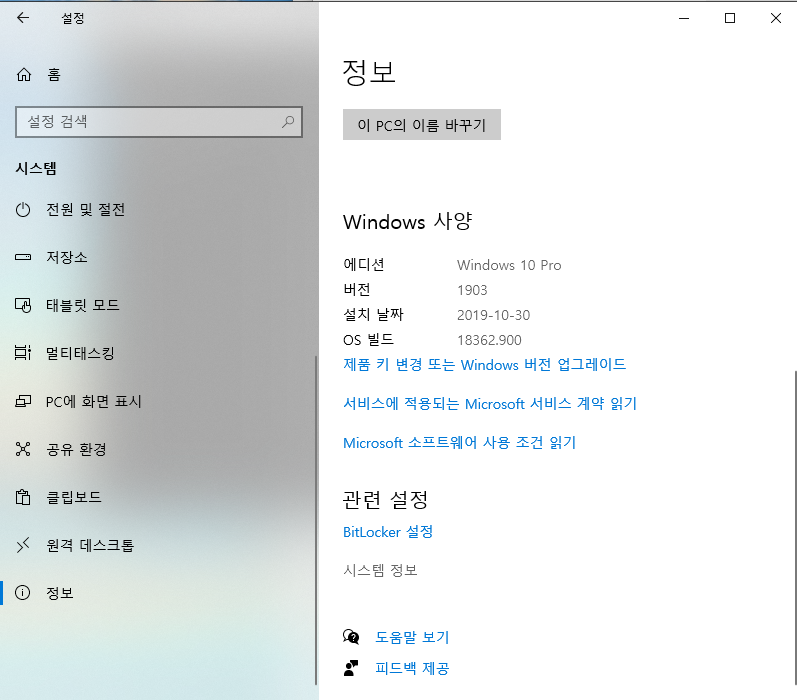
Task: Click 이 PC의 이름 바꾸기 button
Action: [x=421, y=125]
